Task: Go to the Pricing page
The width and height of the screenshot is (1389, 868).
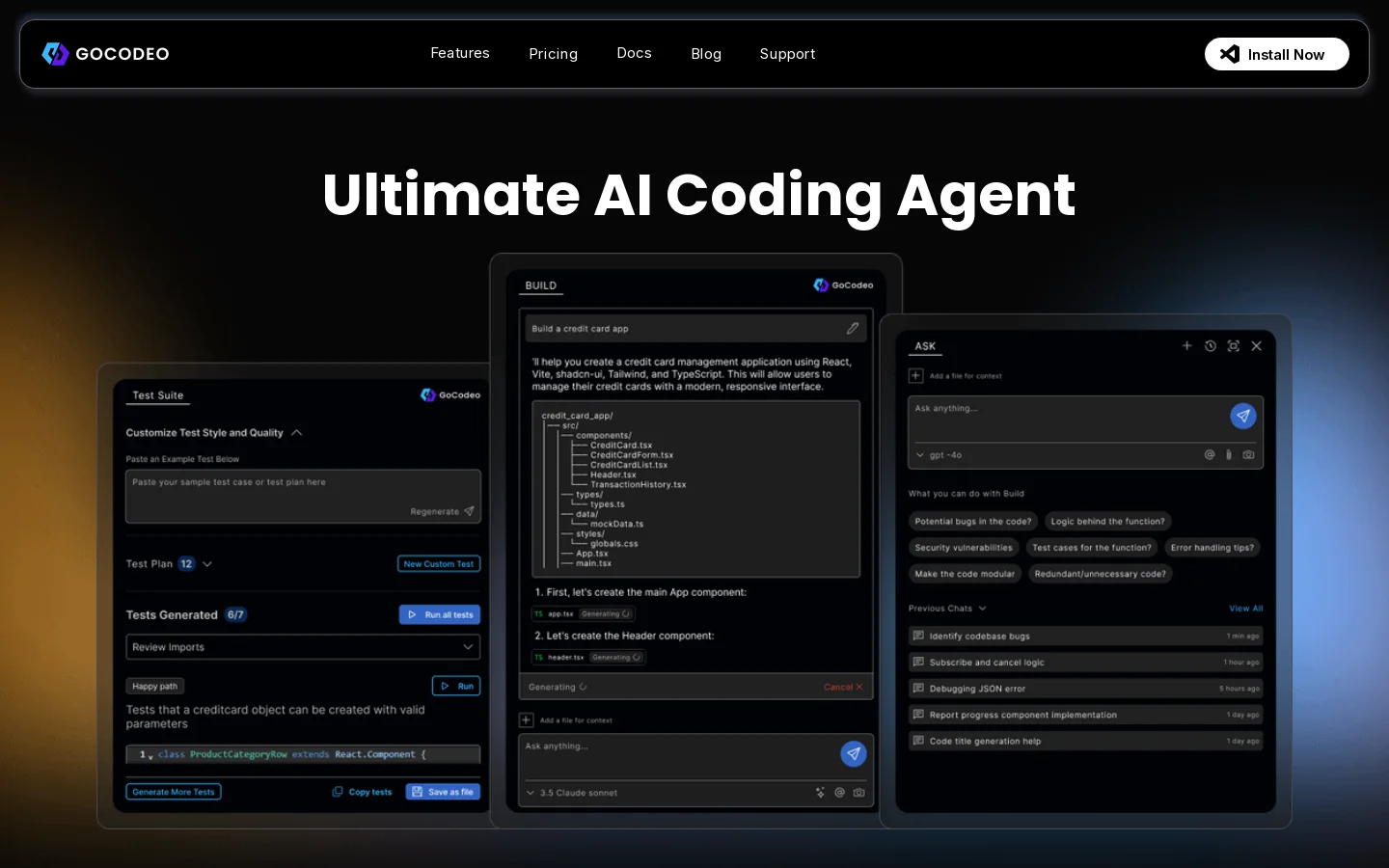Action: pyautogui.click(x=554, y=54)
